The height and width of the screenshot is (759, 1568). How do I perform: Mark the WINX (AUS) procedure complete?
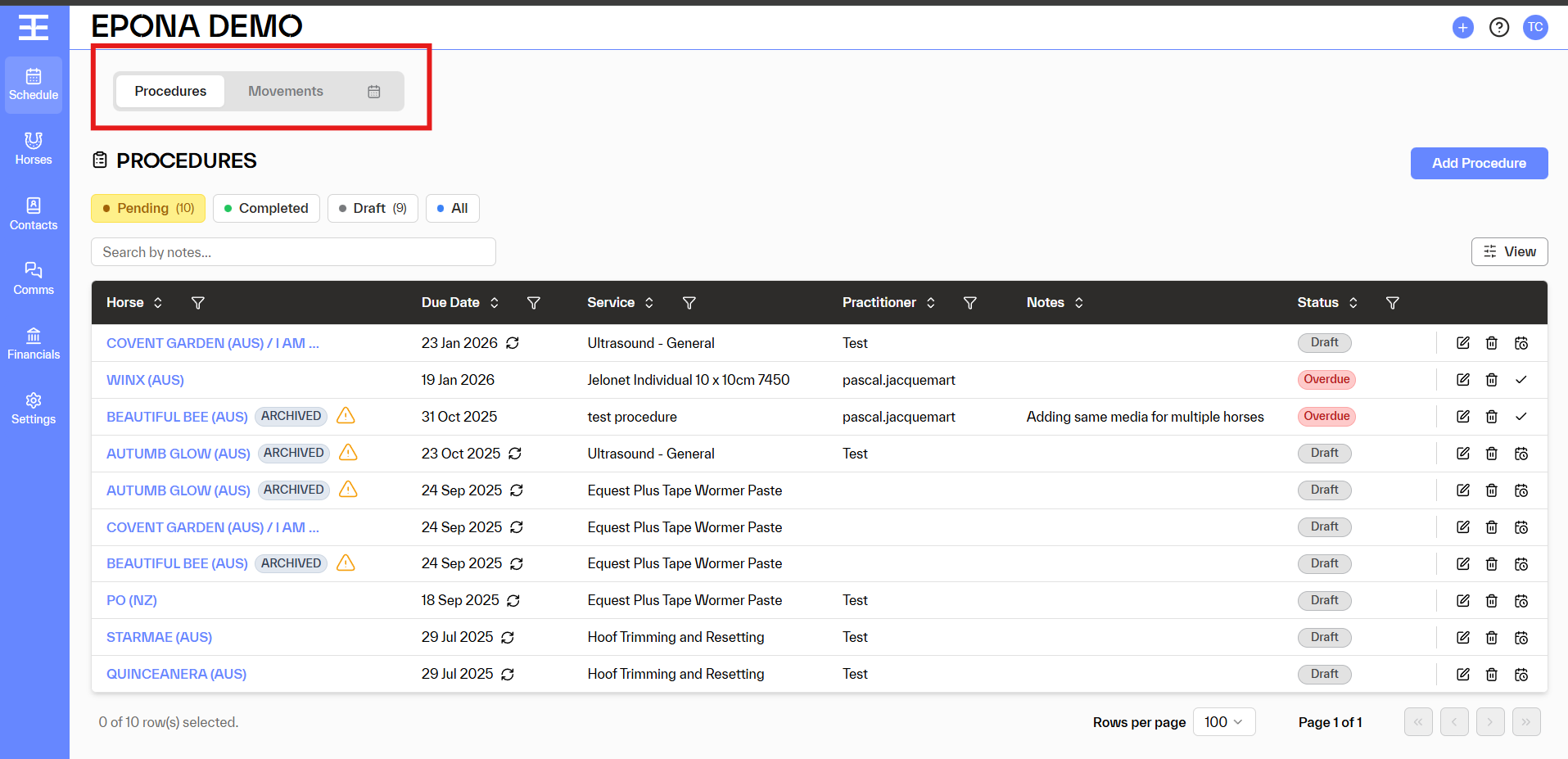pos(1521,380)
